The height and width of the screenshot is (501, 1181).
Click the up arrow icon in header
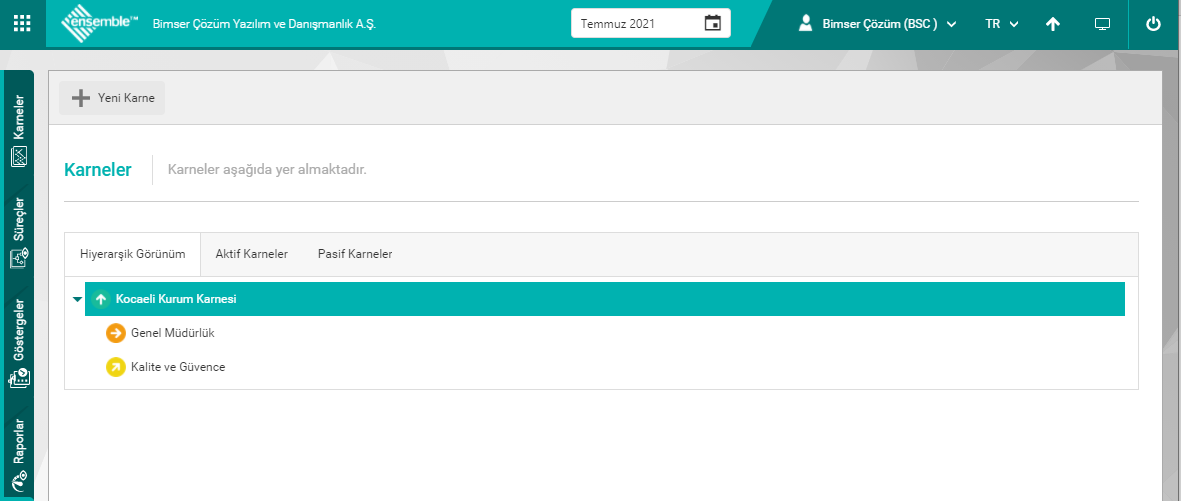coord(1053,23)
